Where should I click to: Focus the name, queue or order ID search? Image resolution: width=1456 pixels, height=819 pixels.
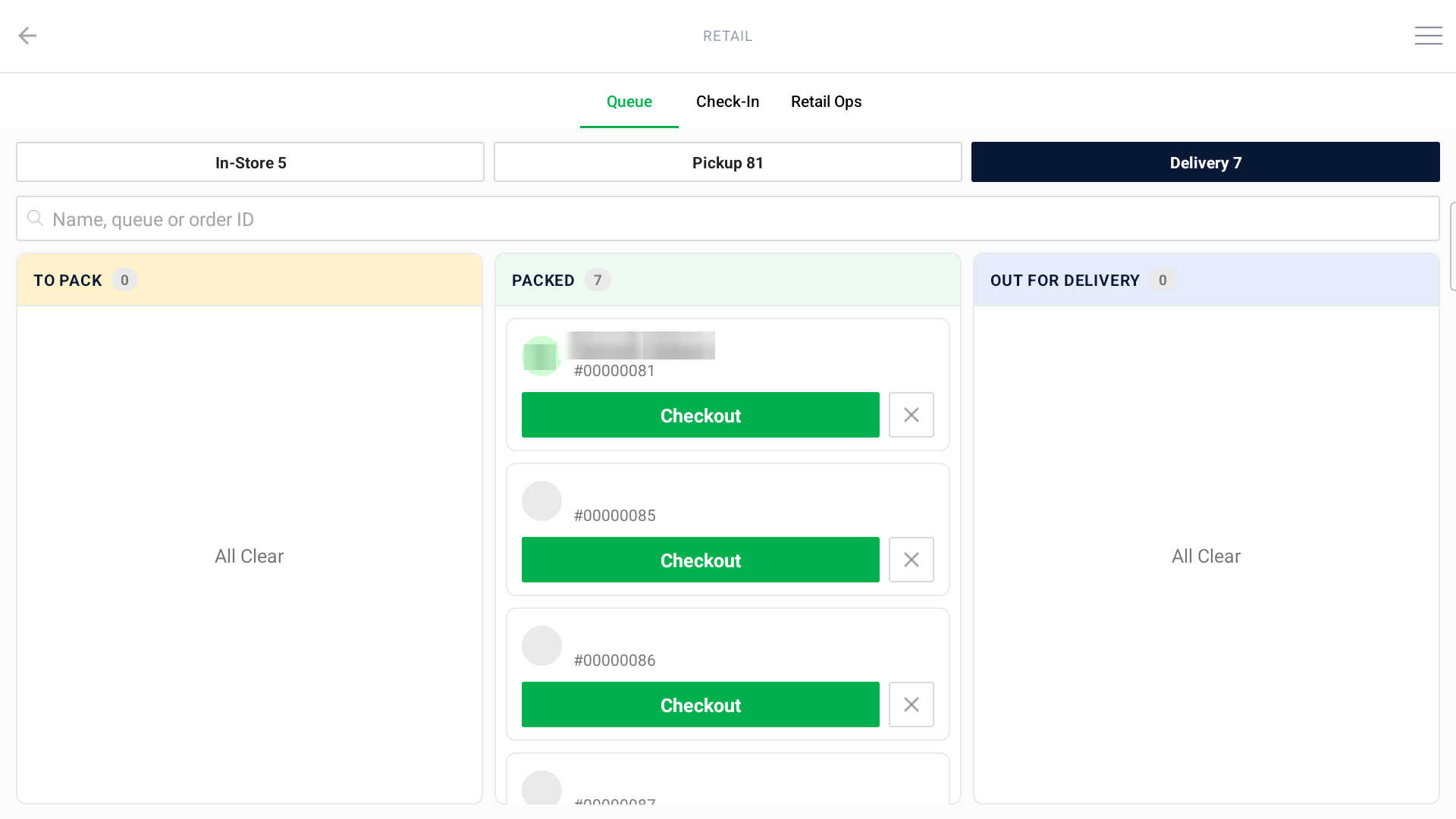click(728, 218)
